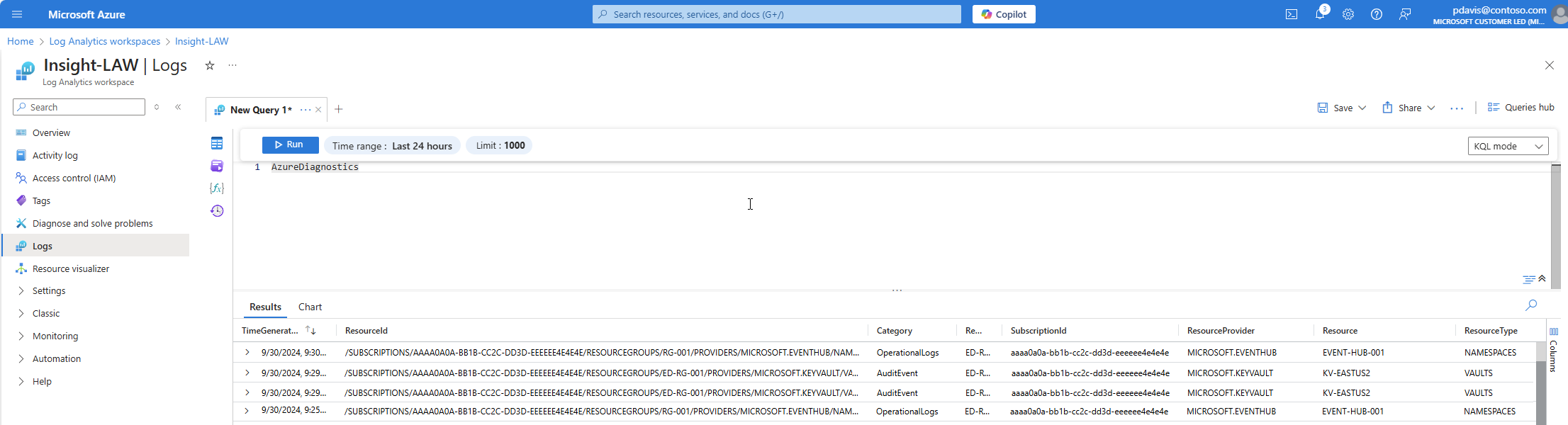Open portal settings gear
This screenshot has height=425, width=1568.
[1348, 14]
